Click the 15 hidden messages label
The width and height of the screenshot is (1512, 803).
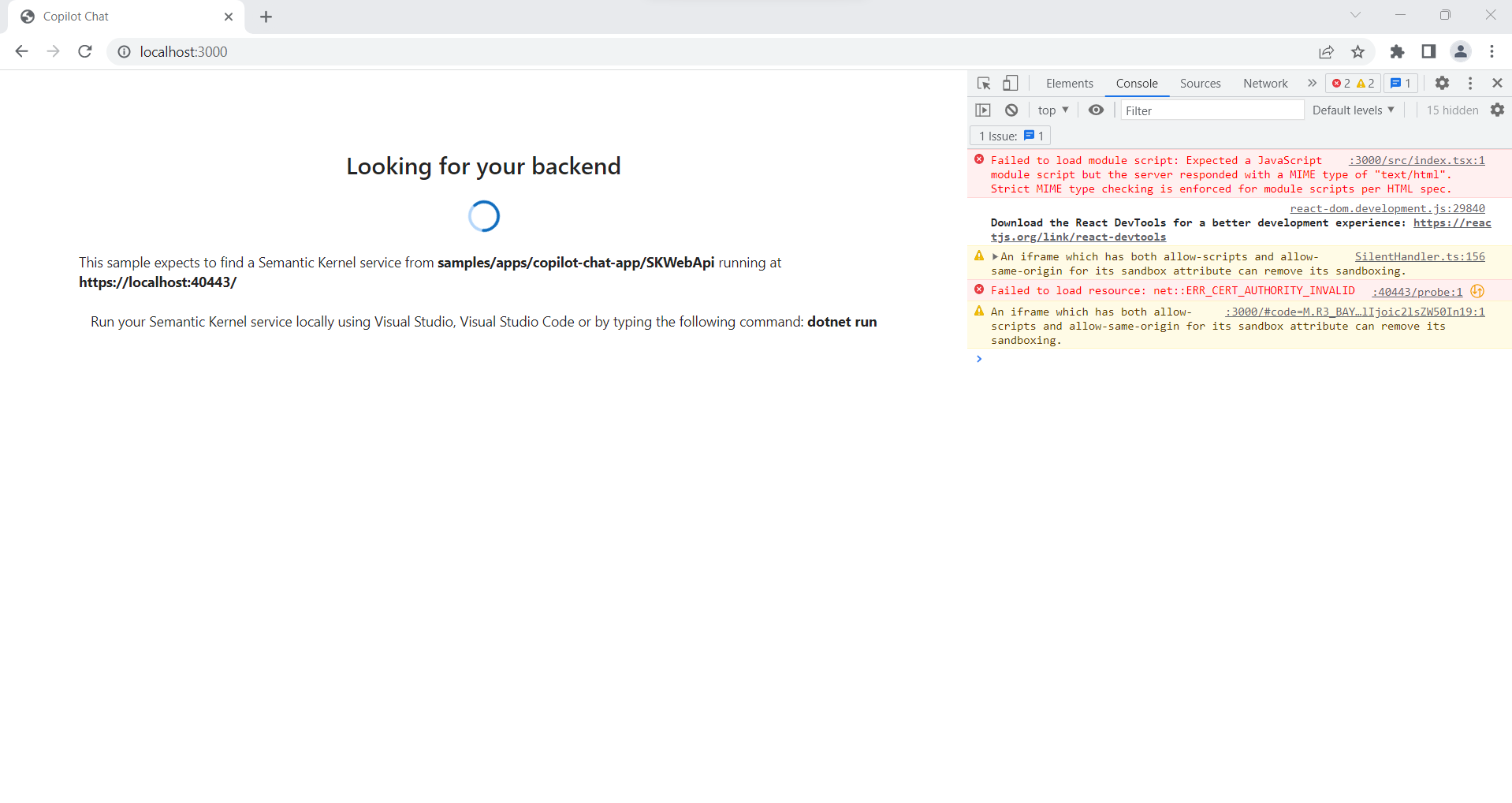pyautogui.click(x=1452, y=110)
